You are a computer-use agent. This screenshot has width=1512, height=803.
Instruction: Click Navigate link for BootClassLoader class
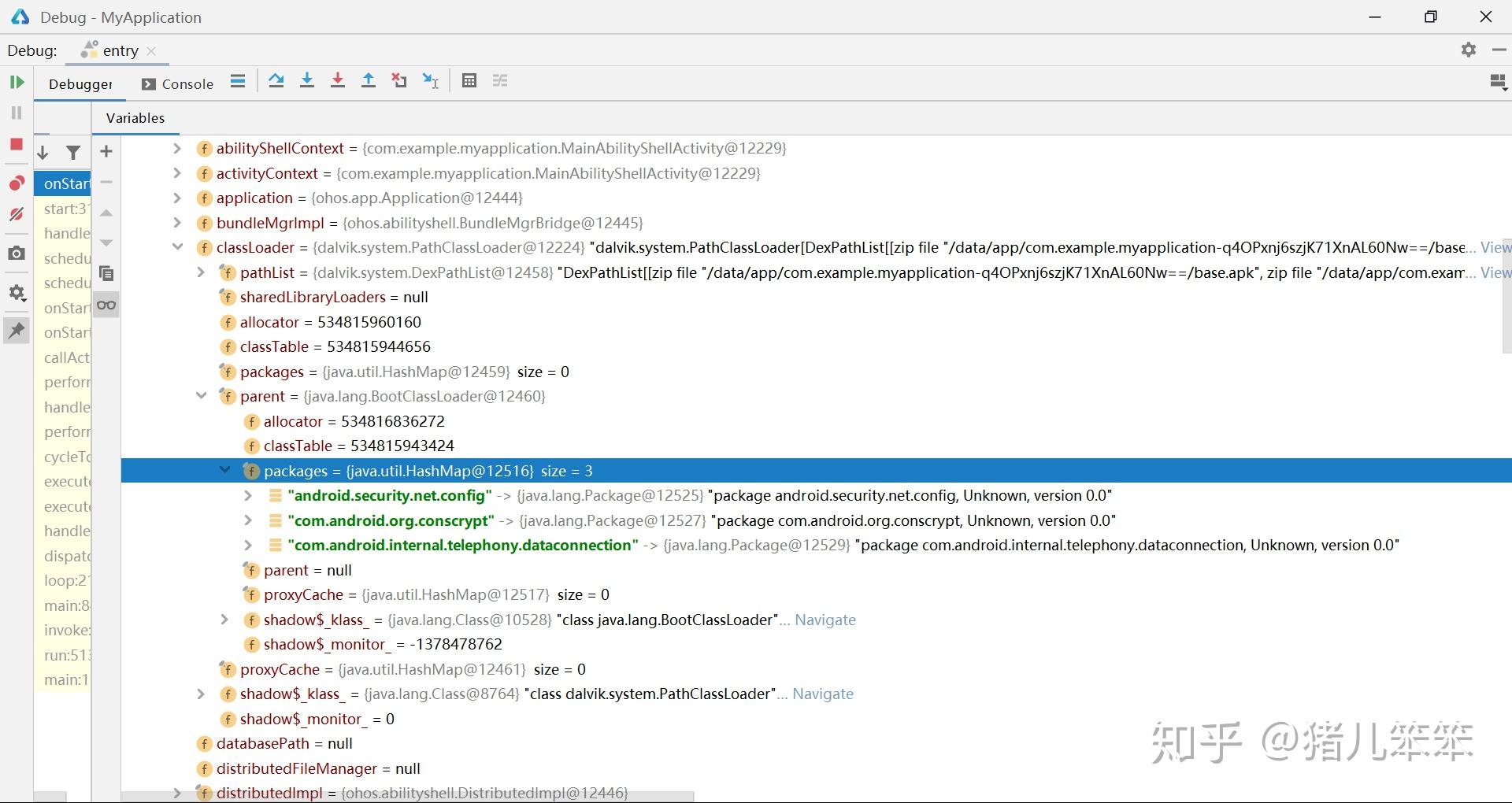coord(825,620)
